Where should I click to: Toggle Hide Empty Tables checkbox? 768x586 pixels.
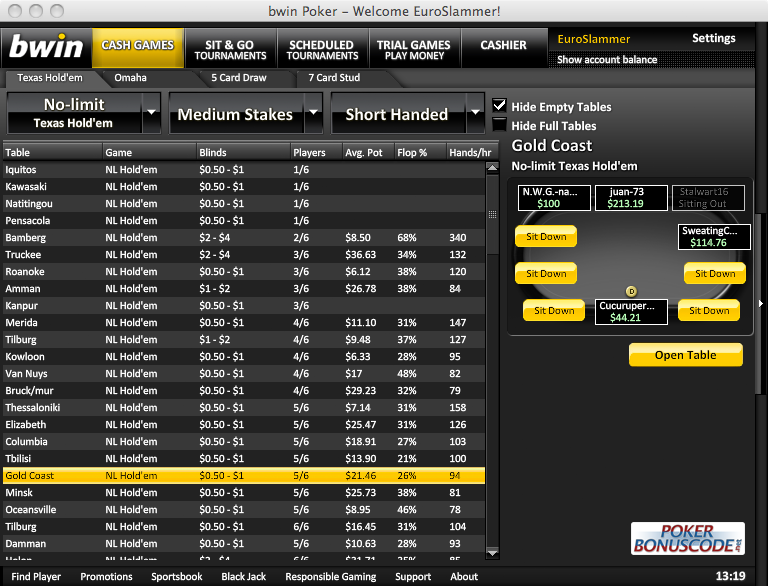point(499,106)
